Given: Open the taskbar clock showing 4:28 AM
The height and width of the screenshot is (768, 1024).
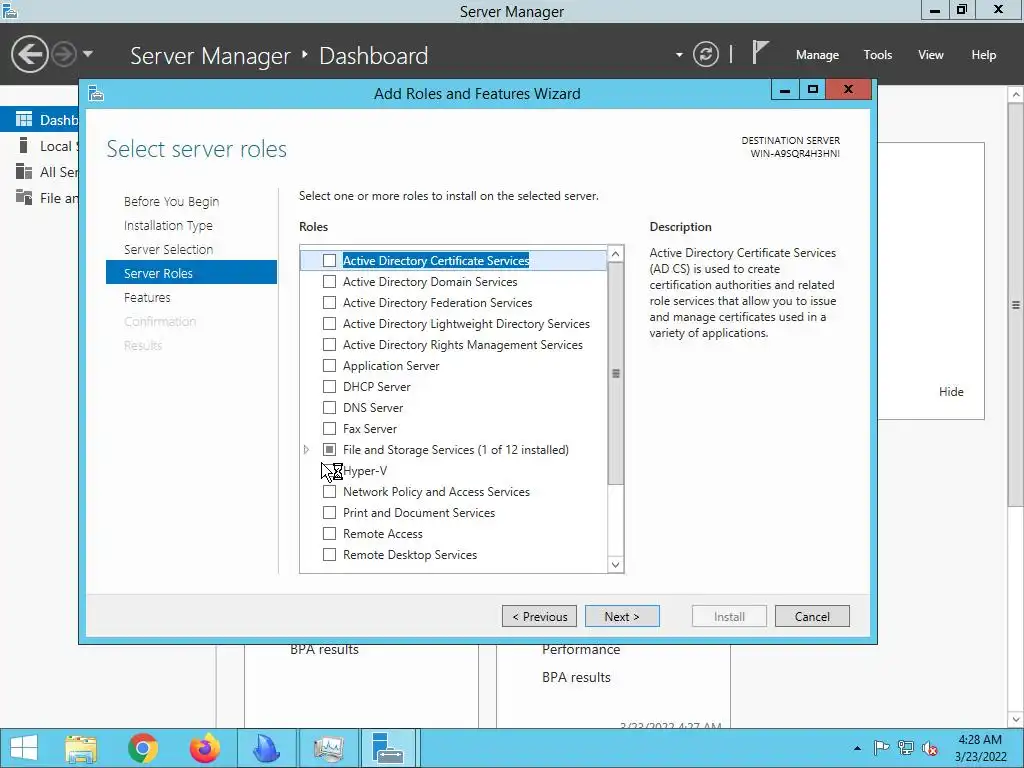Looking at the screenshot, I should point(980,748).
